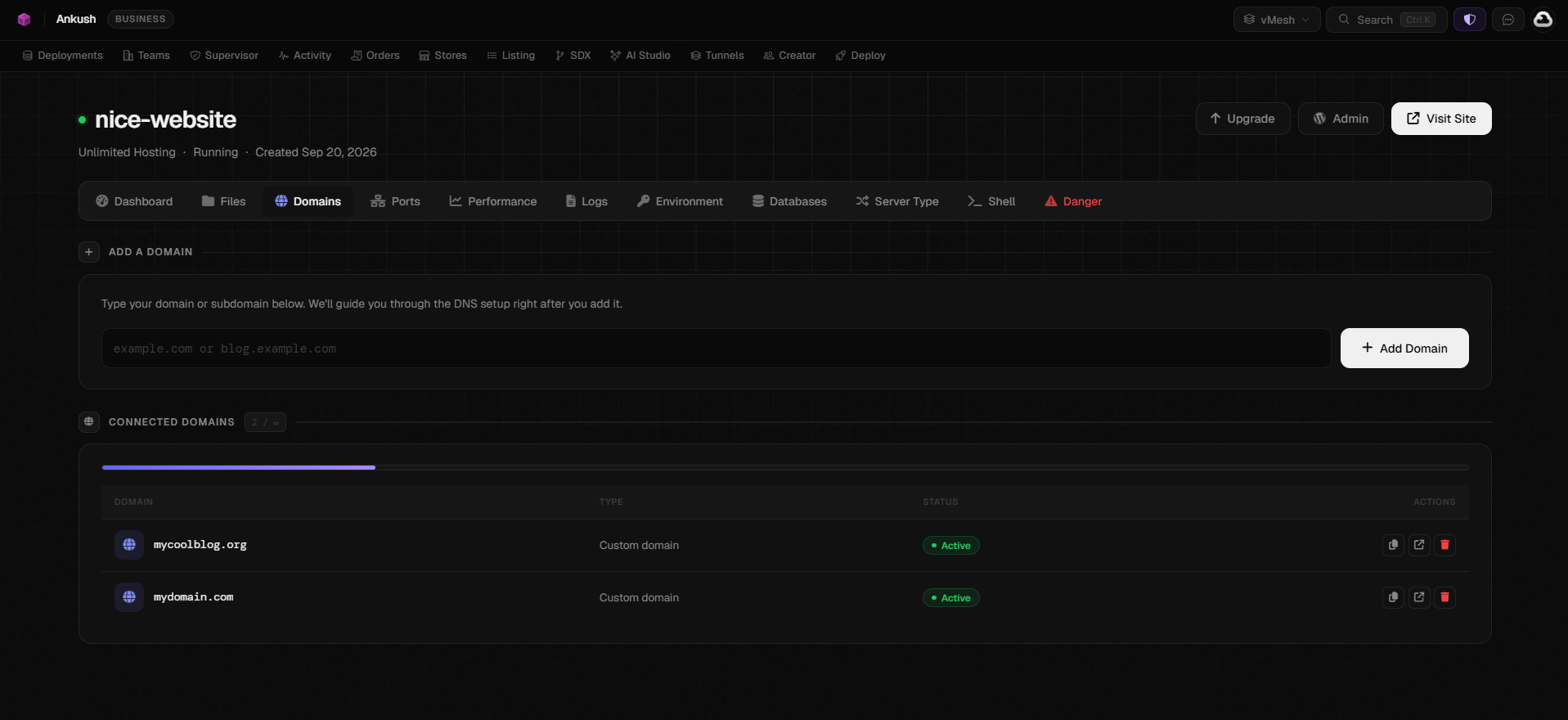Open the Ports tab
1568x720 pixels.
[x=395, y=201]
